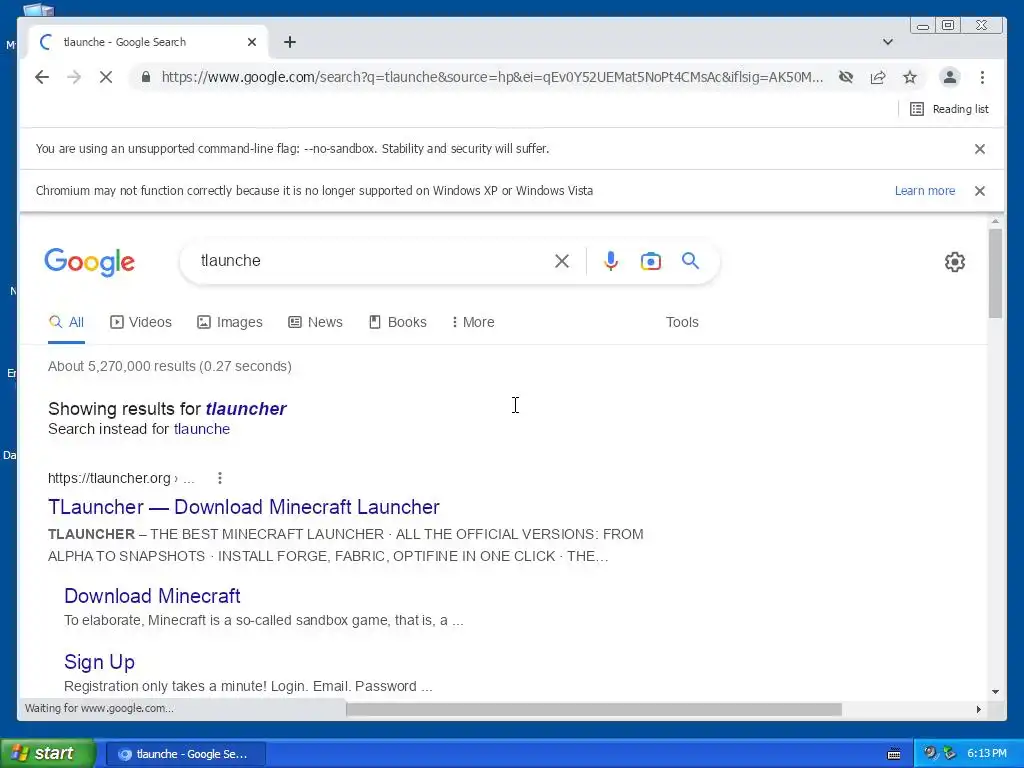The width and height of the screenshot is (1024, 768).
Task: Search by image with the camera icon
Action: pos(650,261)
